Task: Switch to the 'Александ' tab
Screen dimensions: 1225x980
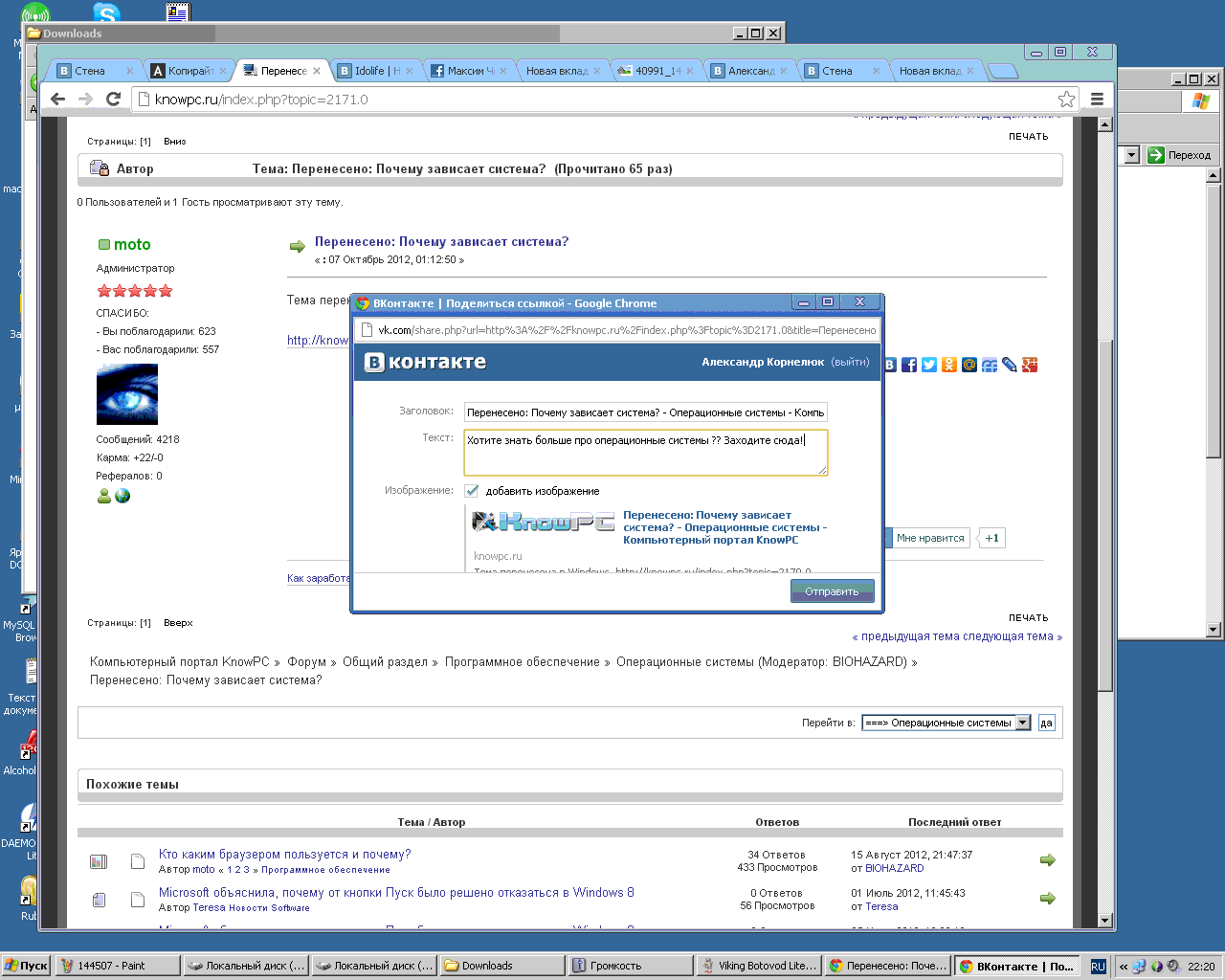Action: click(750, 71)
